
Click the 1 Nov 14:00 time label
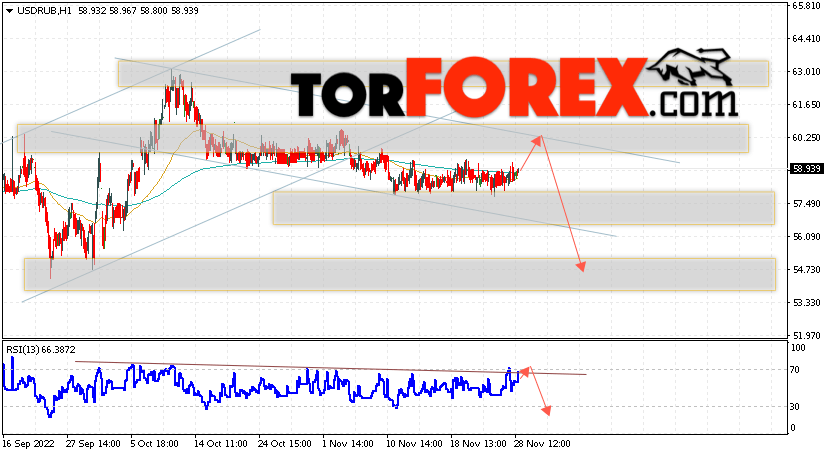(x=349, y=443)
